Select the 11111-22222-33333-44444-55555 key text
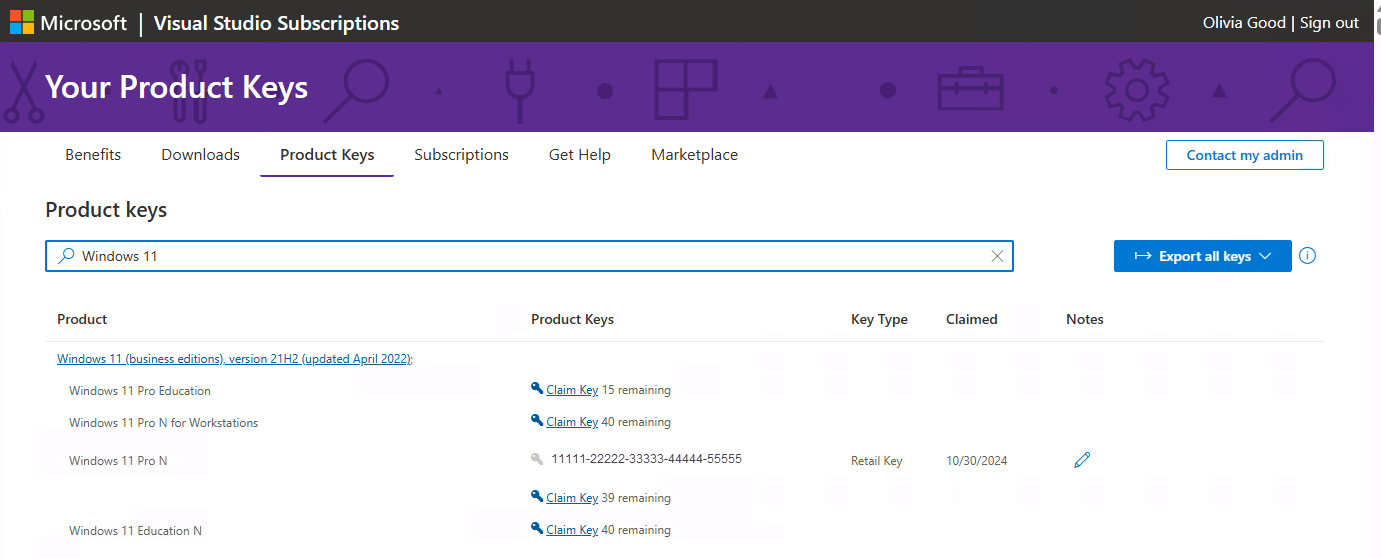 coord(646,459)
